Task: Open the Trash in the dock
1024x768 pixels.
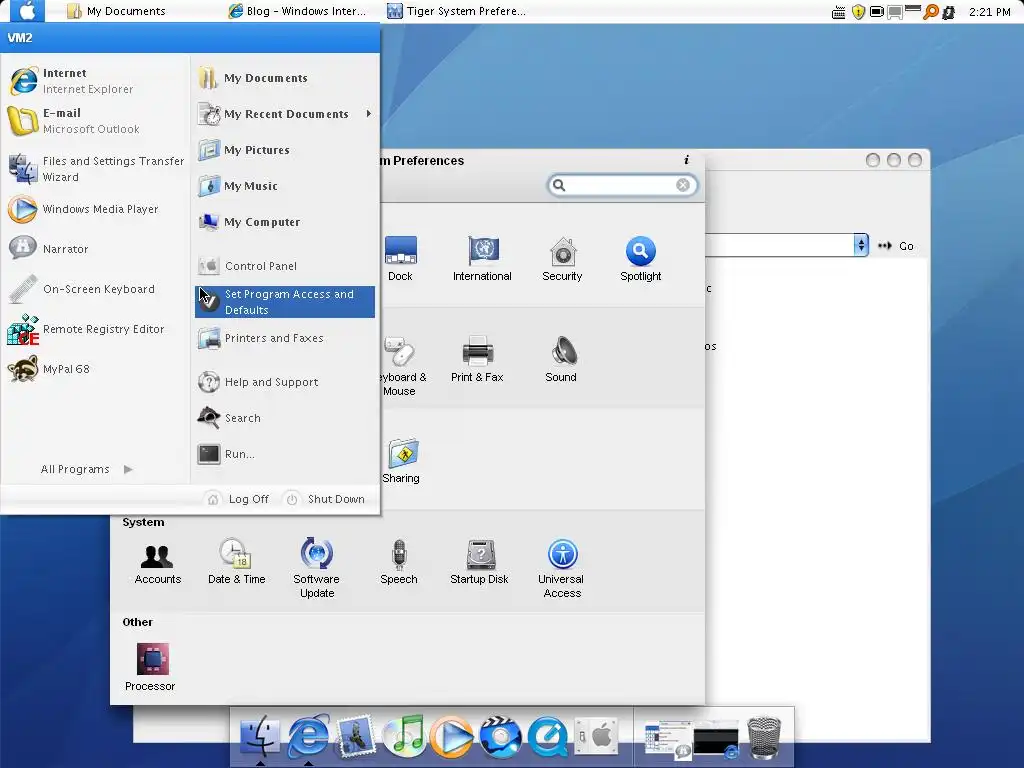Action: (763, 738)
